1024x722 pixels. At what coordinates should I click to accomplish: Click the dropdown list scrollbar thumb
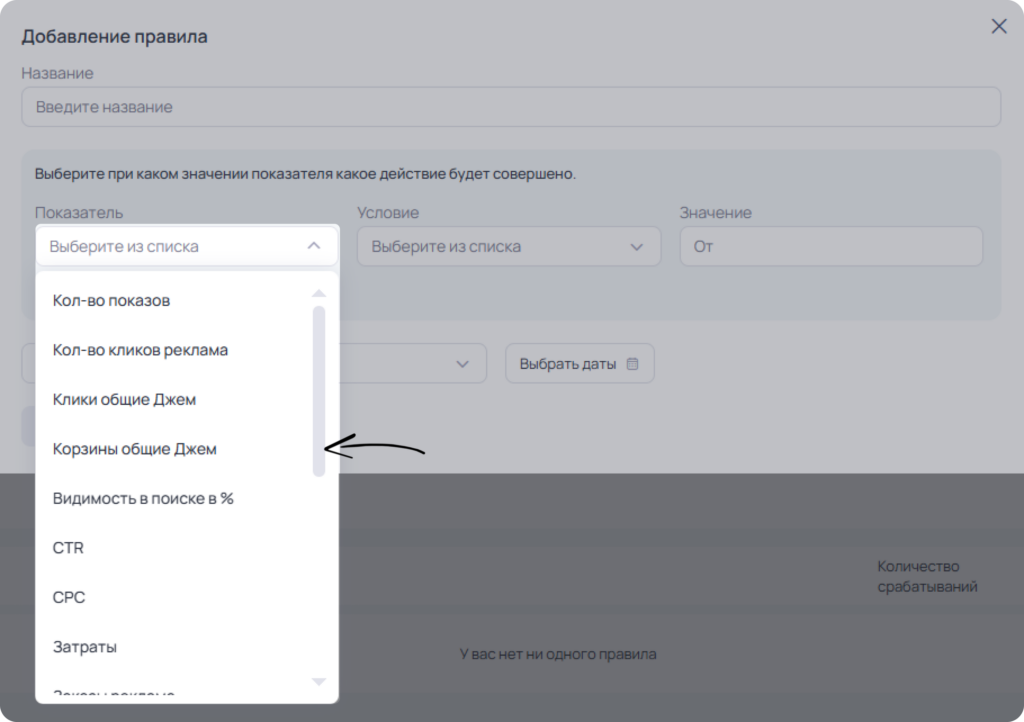(319, 392)
